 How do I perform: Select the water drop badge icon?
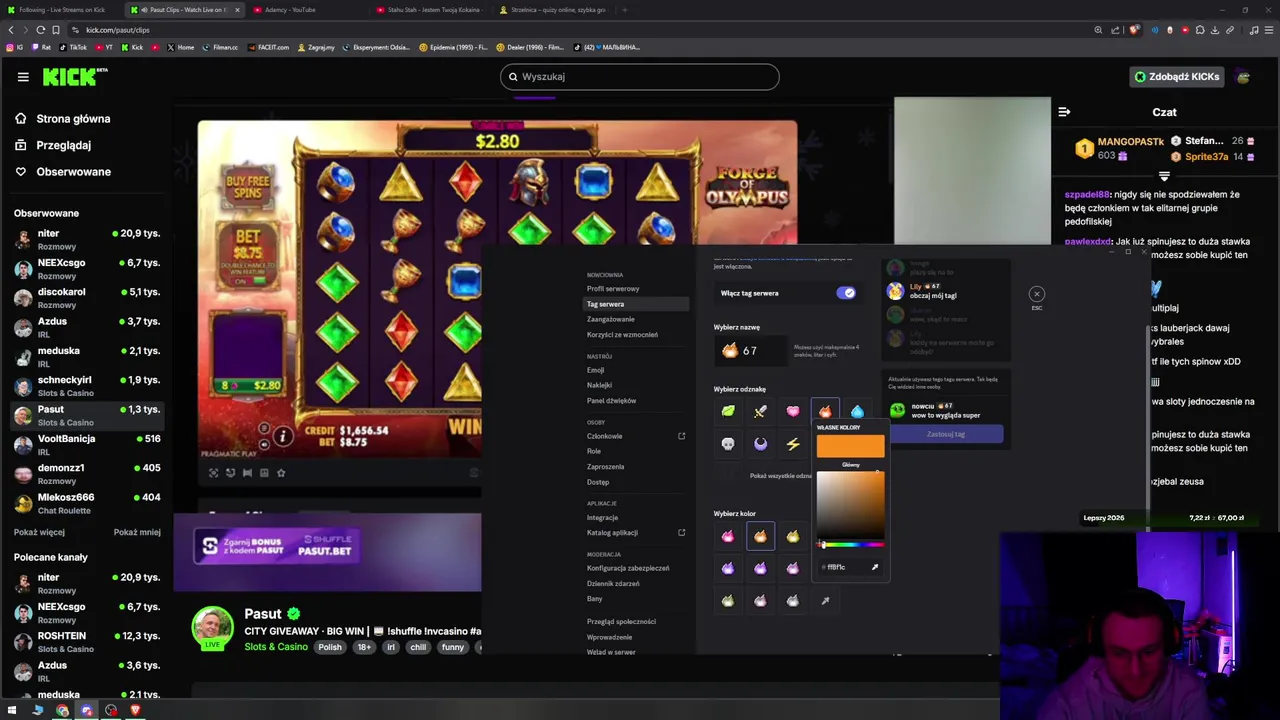pyautogui.click(x=857, y=411)
